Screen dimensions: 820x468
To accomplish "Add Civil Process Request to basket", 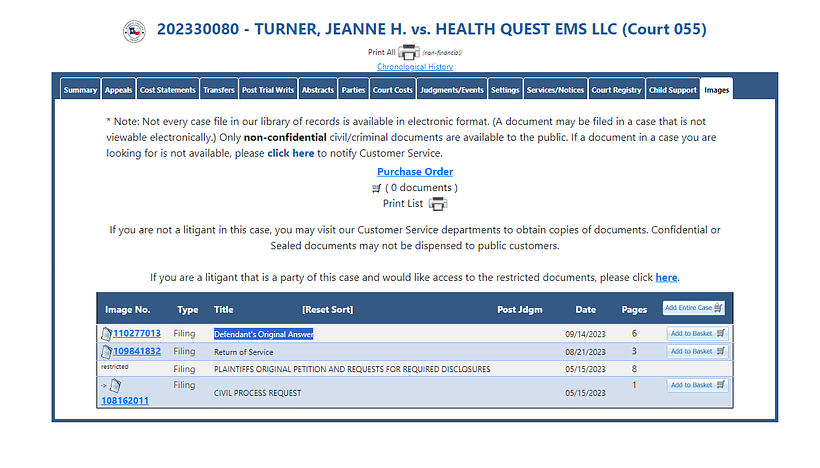I will click(698, 385).
